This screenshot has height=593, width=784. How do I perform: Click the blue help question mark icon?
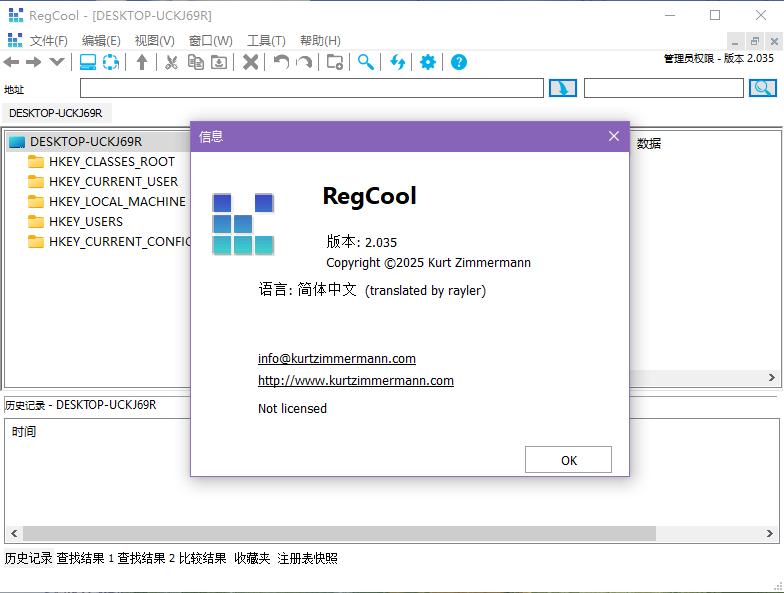pyautogui.click(x=459, y=62)
